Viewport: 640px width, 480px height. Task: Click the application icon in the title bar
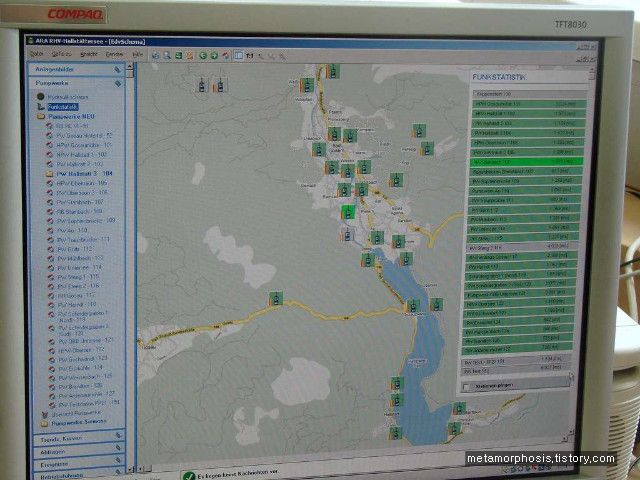coord(30,41)
